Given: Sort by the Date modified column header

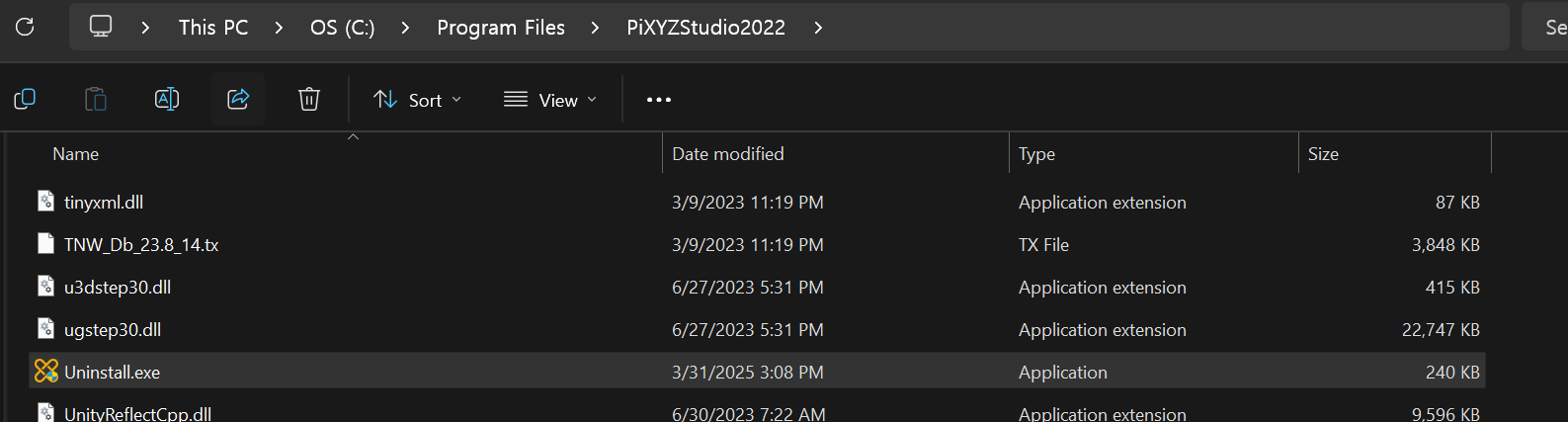Looking at the screenshot, I should click(x=728, y=153).
